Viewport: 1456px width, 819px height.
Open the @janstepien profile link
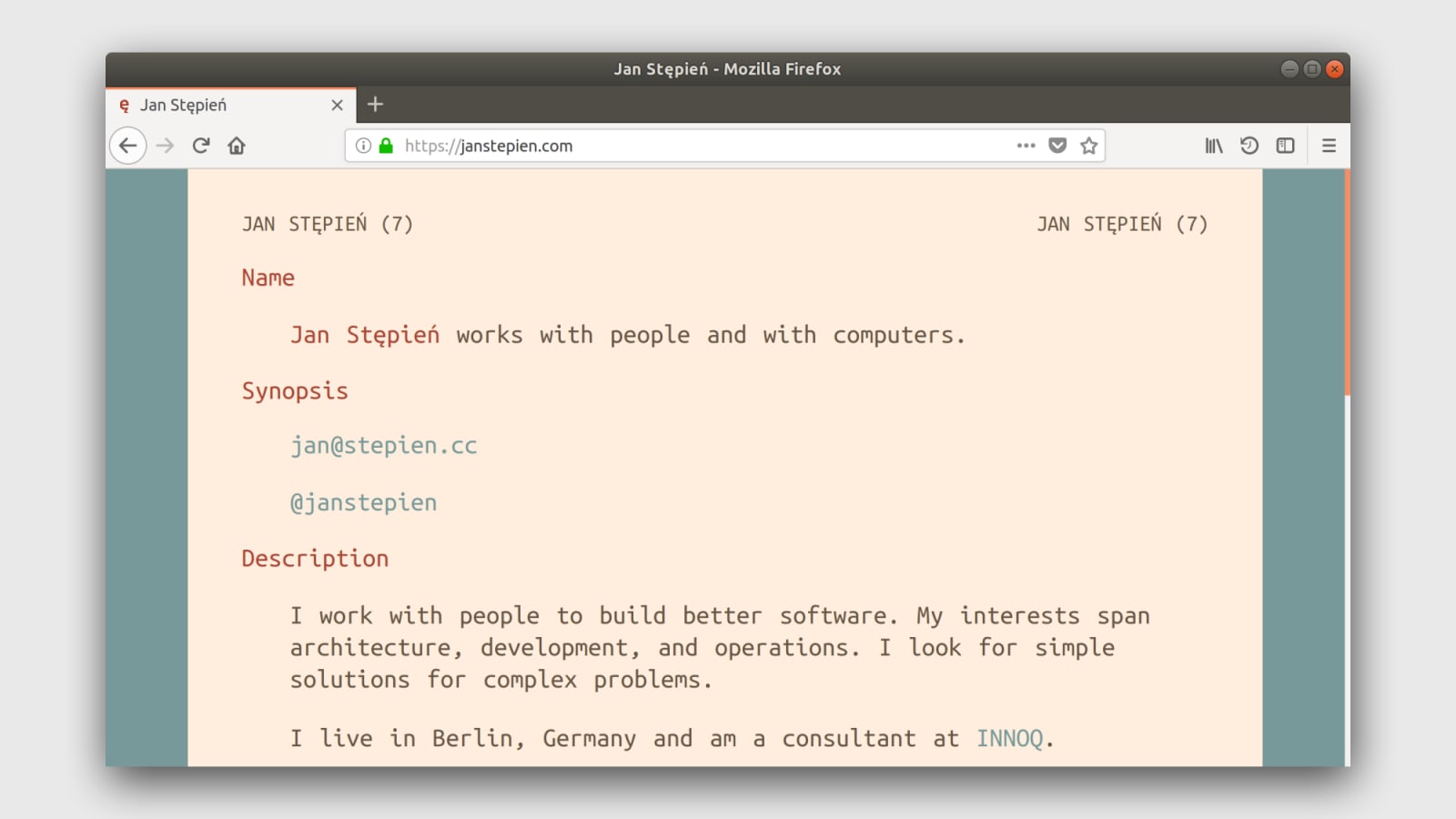click(x=363, y=502)
